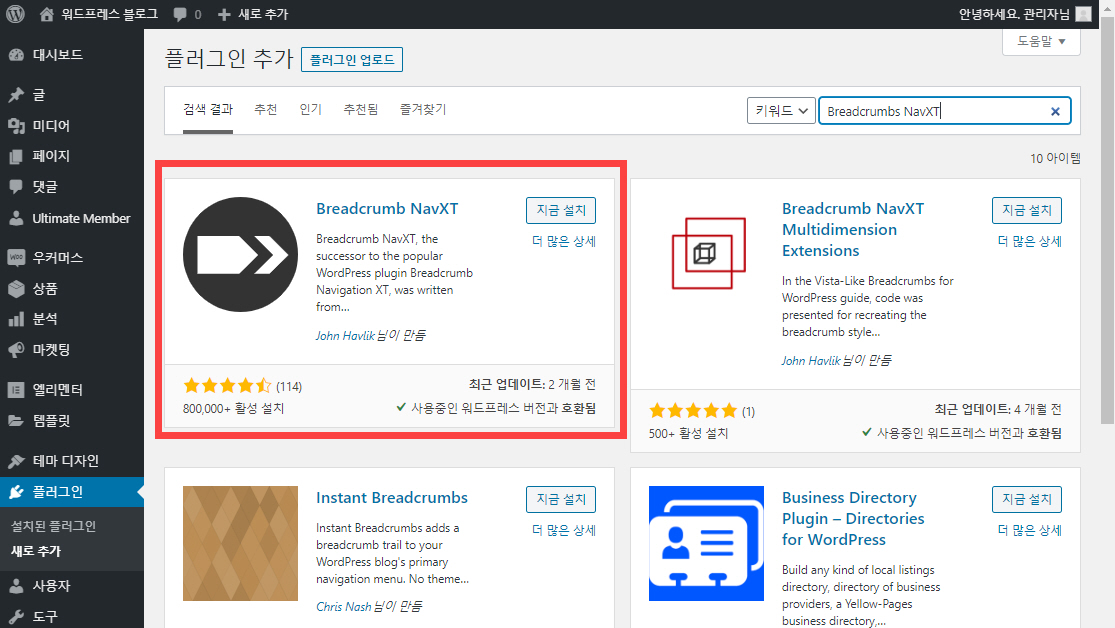Viewport: 1115px width, 628px height.
Task: Open the comments bubble icon in admin bar
Action: coord(180,14)
